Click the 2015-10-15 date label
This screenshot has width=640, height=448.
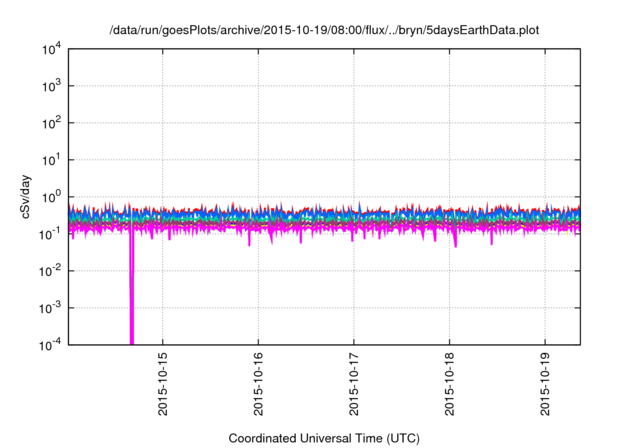(162, 384)
